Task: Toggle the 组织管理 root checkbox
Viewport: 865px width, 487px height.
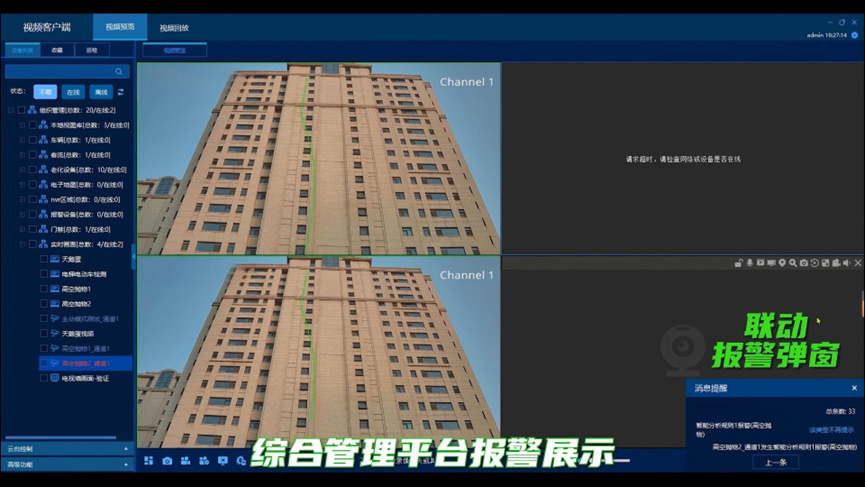Action: [21, 110]
